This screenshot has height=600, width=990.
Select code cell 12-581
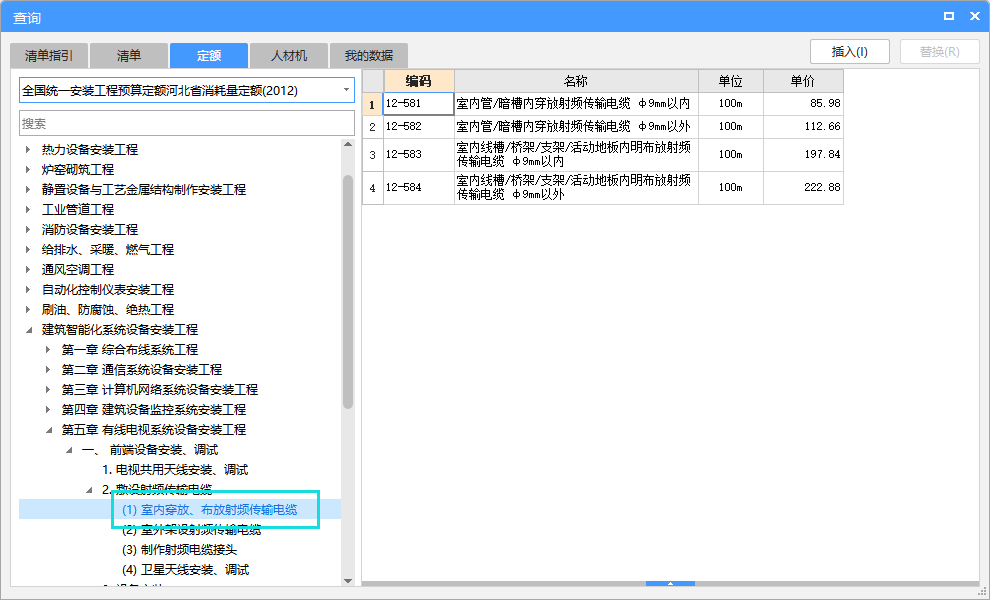pyautogui.click(x=419, y=104)
